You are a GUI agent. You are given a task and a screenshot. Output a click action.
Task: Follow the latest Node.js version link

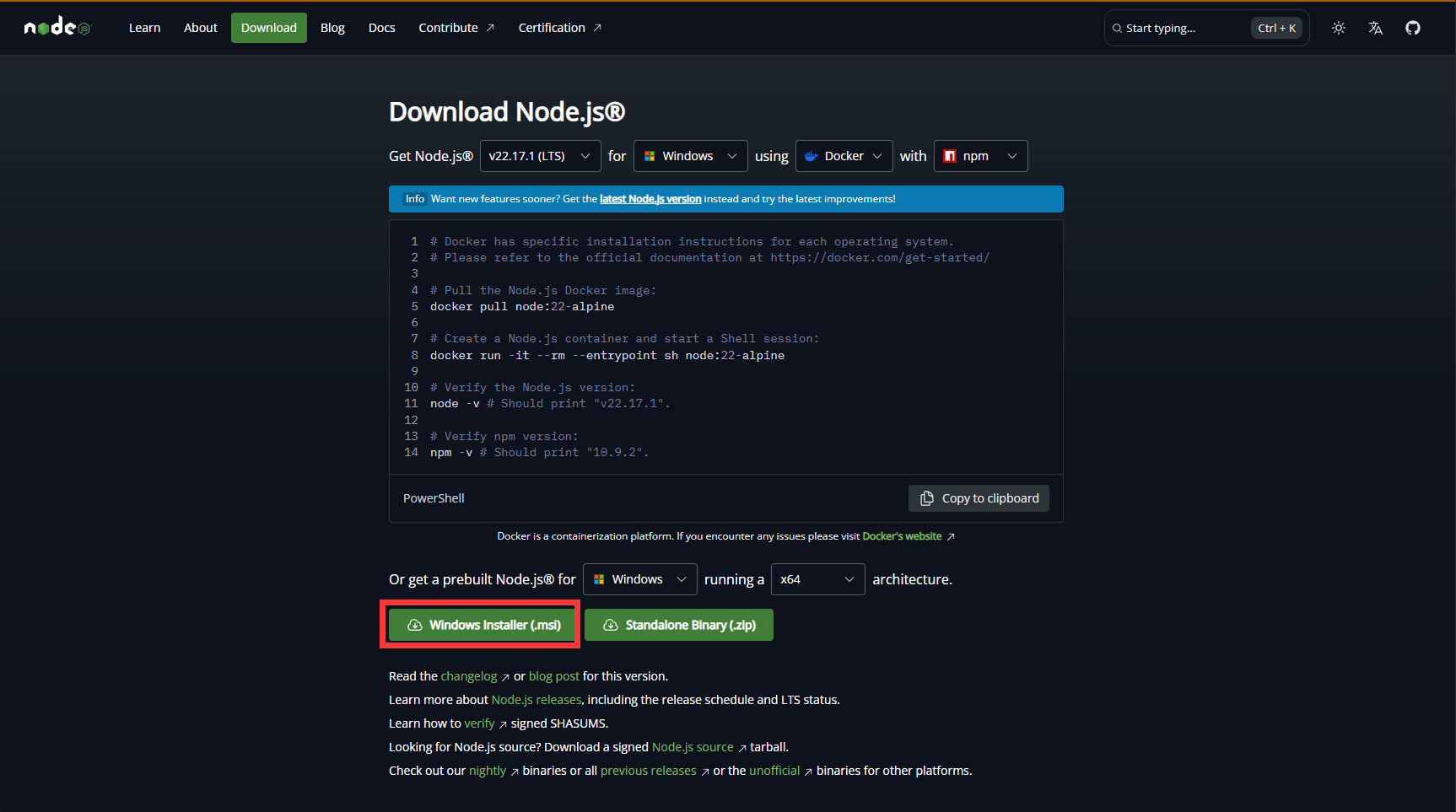point(650,199)
